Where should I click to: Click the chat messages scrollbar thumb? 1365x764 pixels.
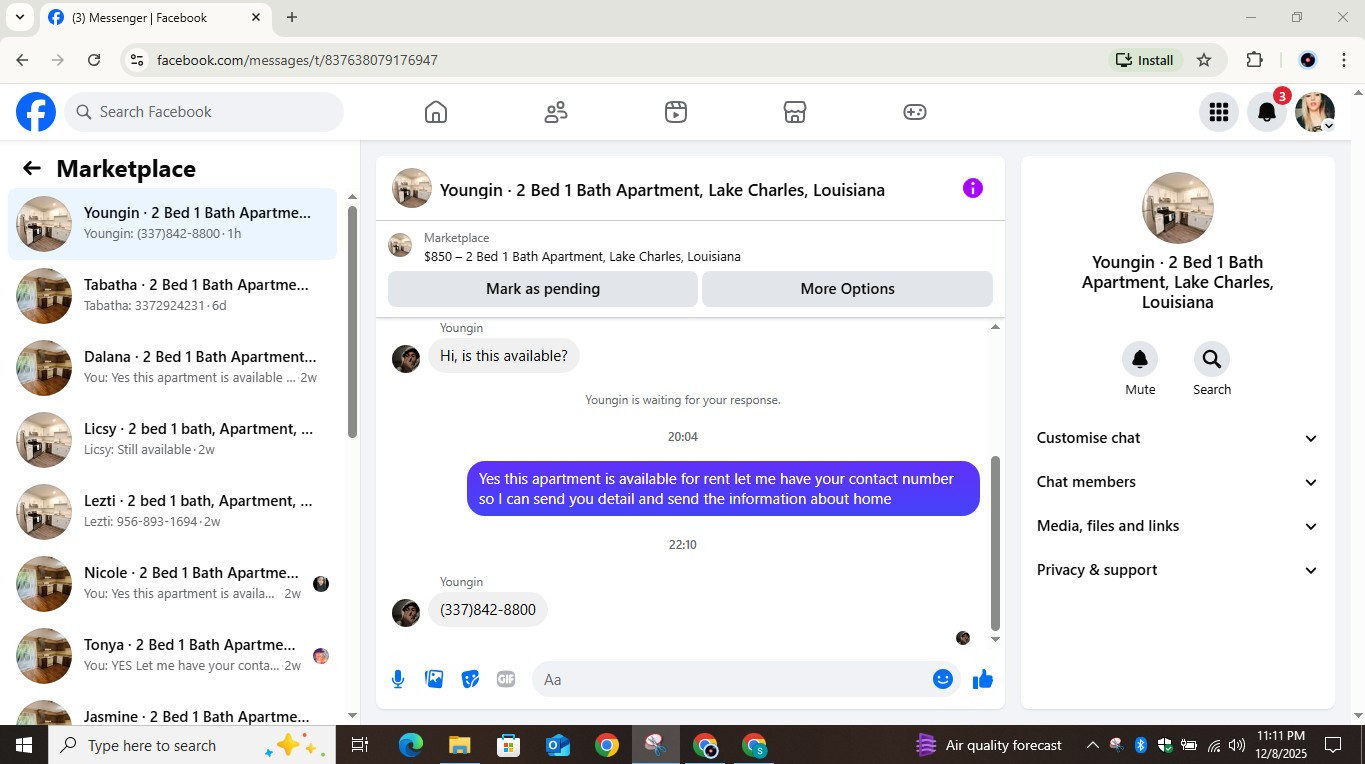(995, 543)
